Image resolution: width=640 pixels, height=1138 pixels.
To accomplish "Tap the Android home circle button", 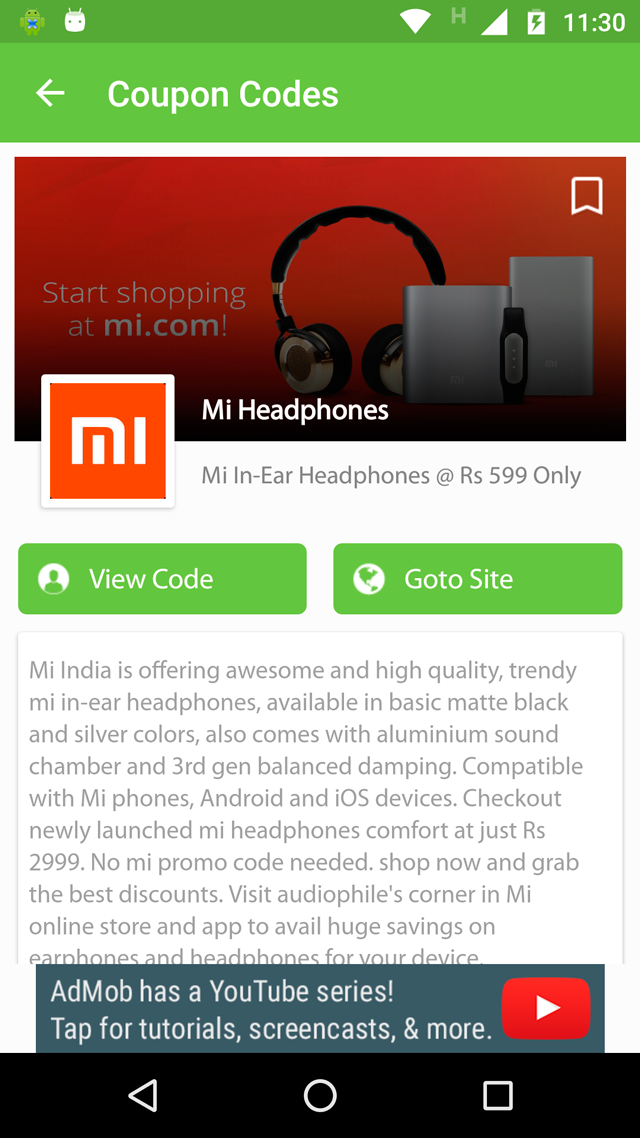I will 320,1095.
